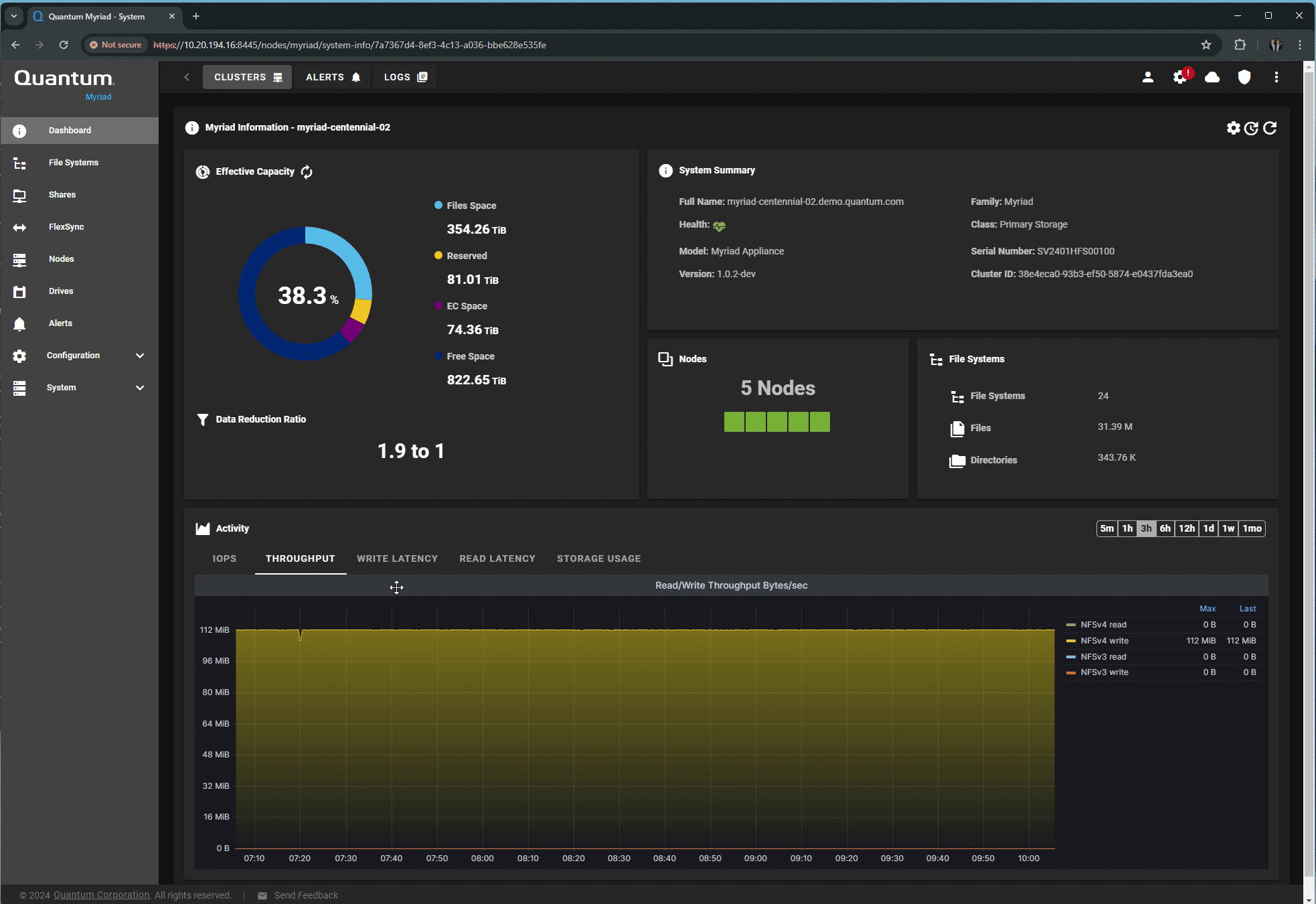Click the Files count 31.39 M

click(x=1115, y=427)
